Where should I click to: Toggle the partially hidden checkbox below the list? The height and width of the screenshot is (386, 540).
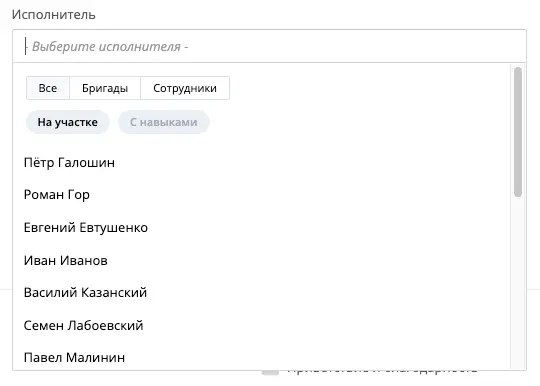(x=270, y=373)
